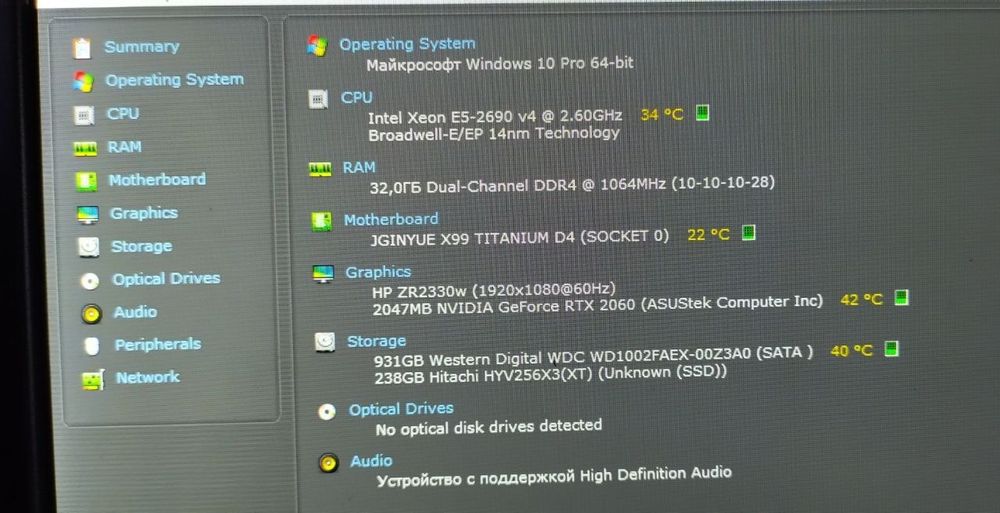Viewport: 1000px width, 513px height.
Task: Click the board icon beside main panel Motherboard heading
Action: [321, 221]
